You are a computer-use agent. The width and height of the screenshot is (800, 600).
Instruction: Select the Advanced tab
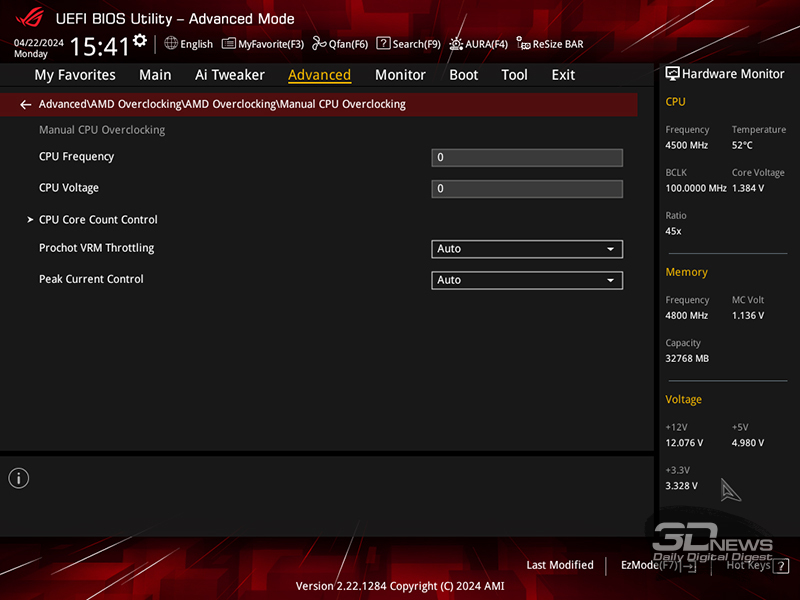(x=319, y=75)
